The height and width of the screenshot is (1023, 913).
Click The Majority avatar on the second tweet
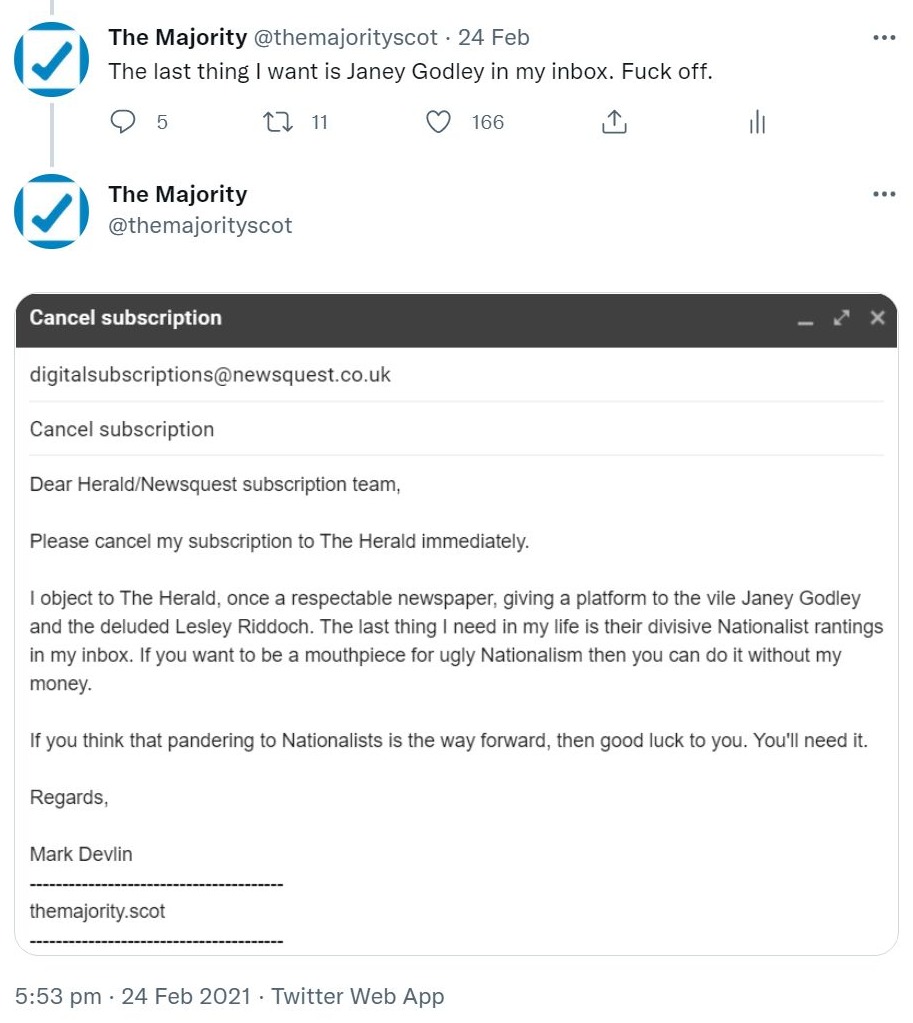pos(51,211)
